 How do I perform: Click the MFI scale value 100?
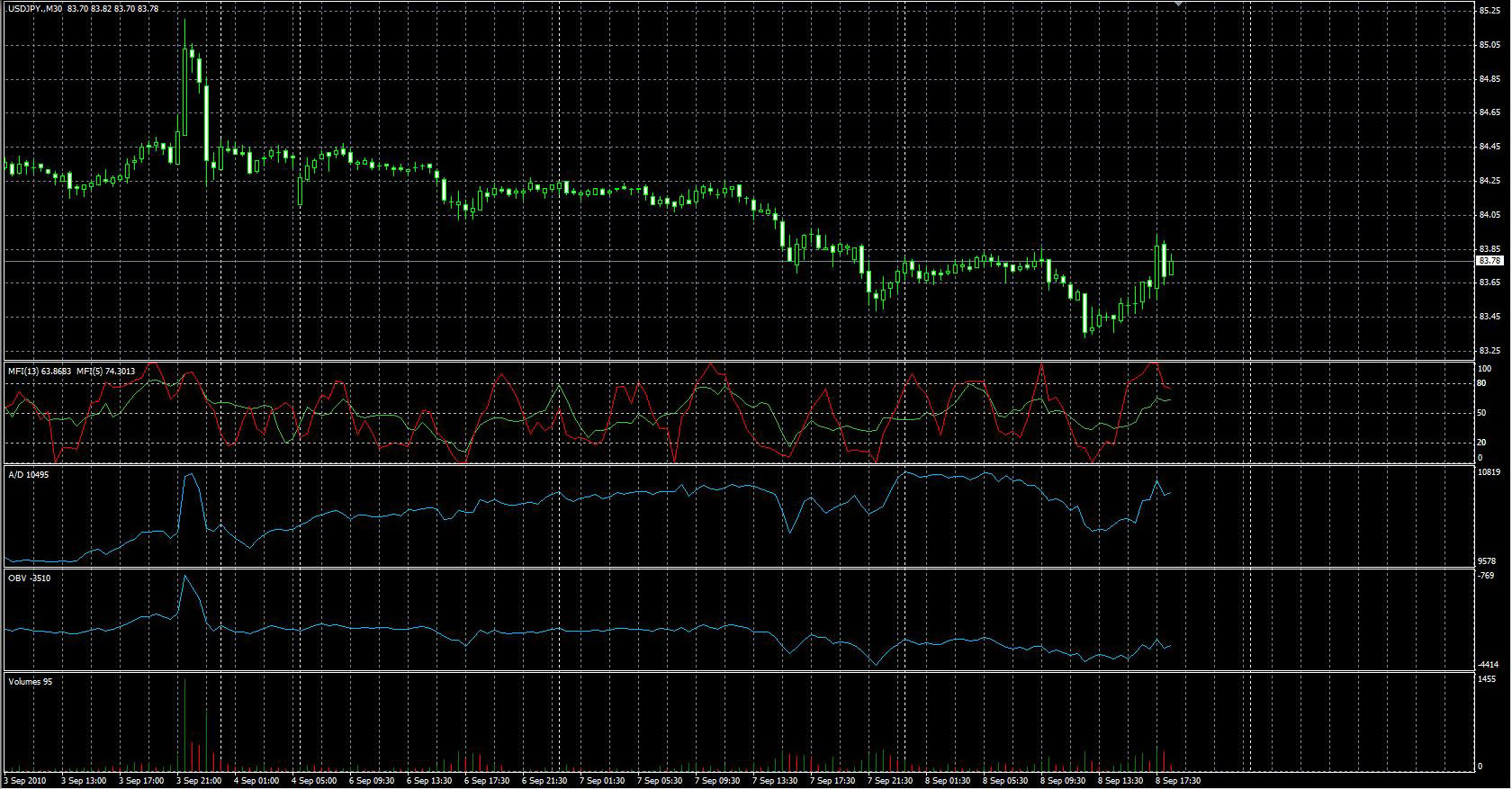[x=1484, y=369]
